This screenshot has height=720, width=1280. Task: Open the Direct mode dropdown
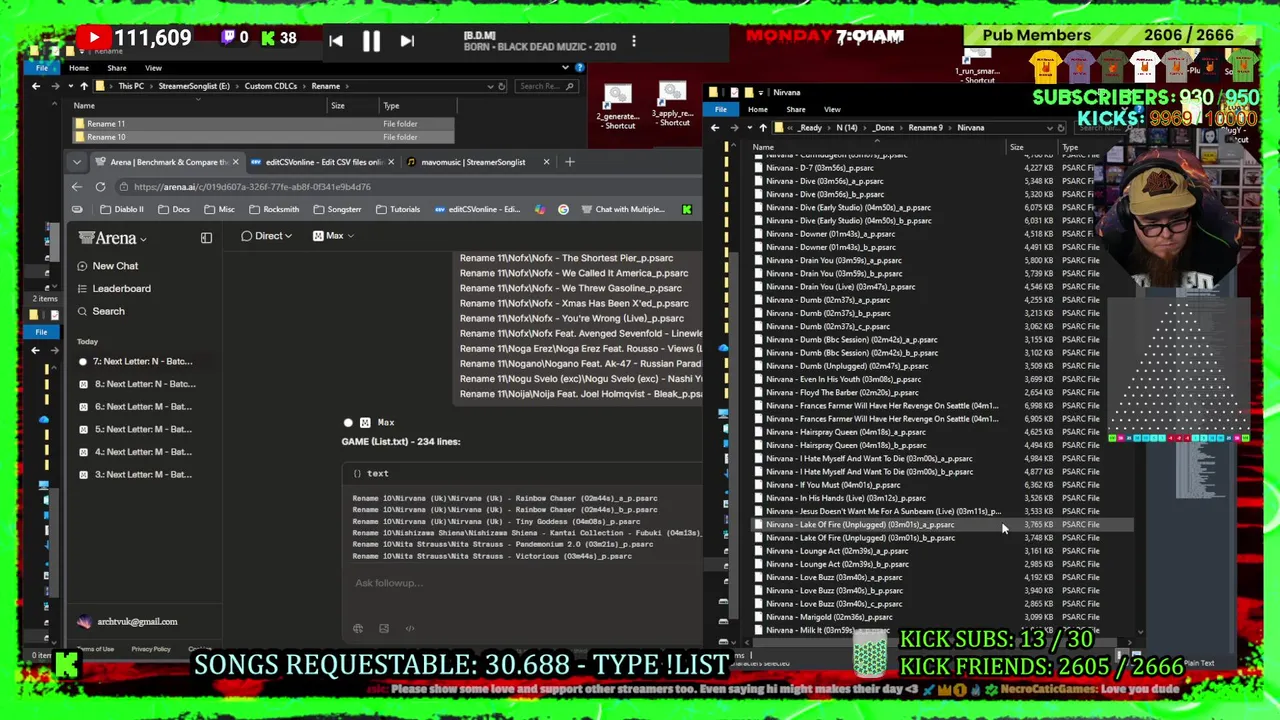tap(267, 236)
